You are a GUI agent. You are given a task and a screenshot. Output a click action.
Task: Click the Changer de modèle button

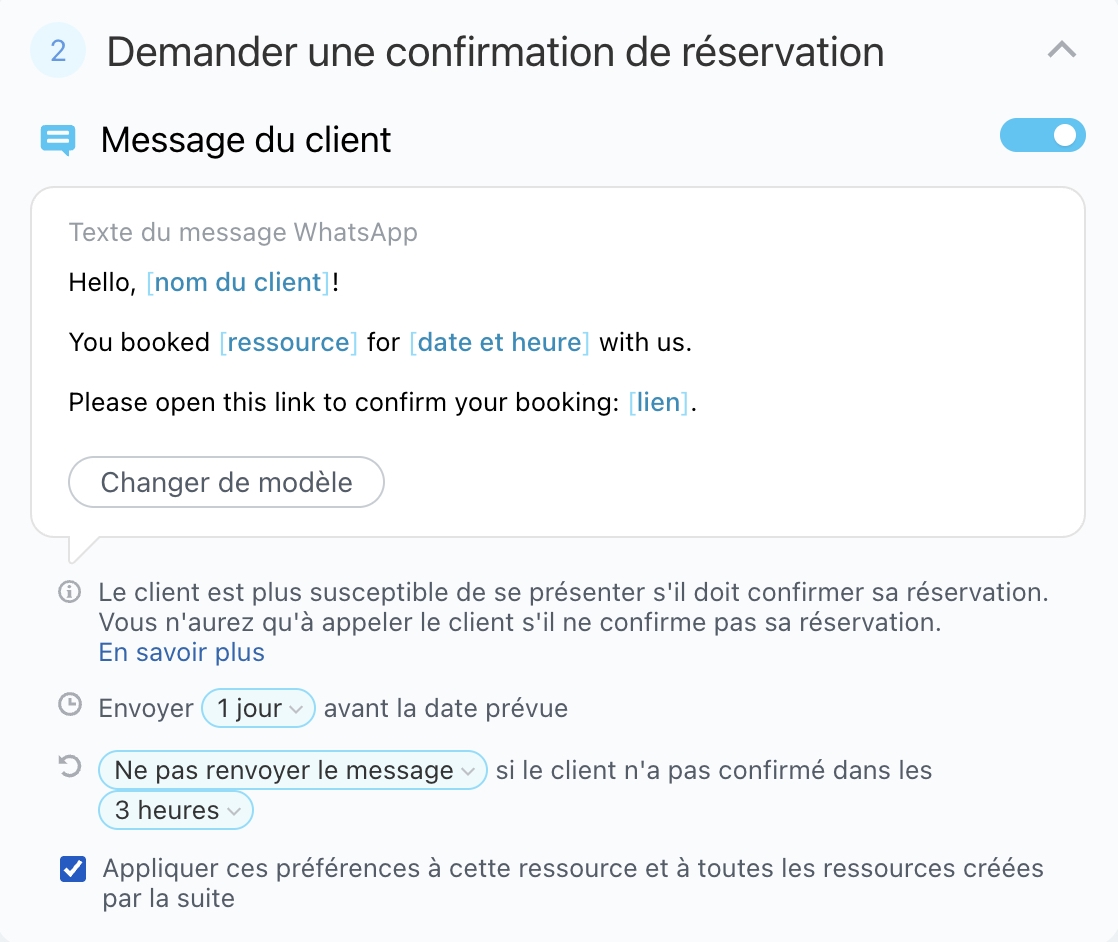(226, 483)
